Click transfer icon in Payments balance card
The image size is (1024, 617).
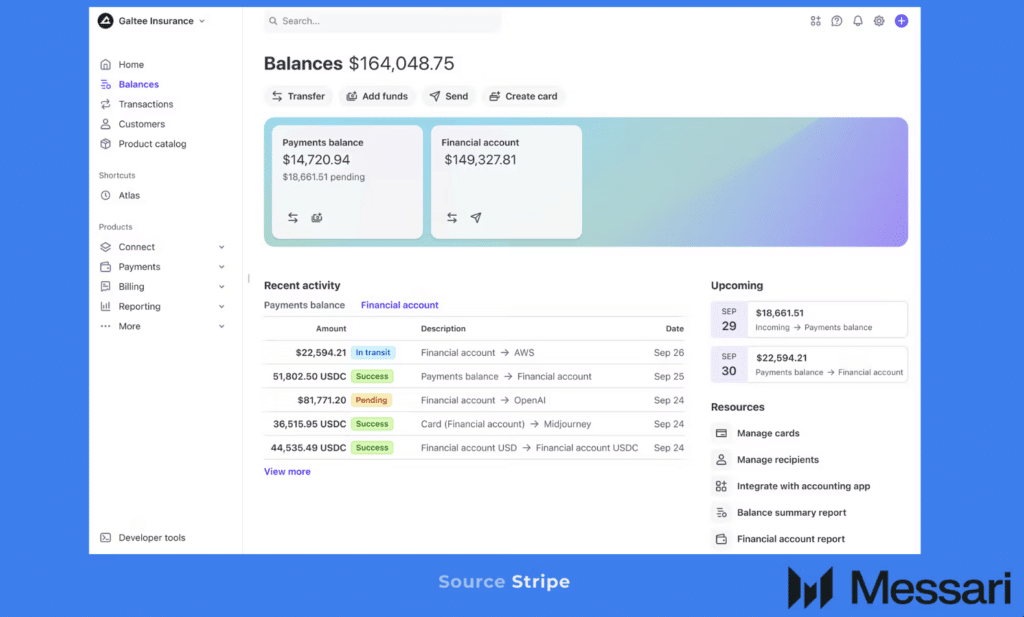[x=293, y=217]
